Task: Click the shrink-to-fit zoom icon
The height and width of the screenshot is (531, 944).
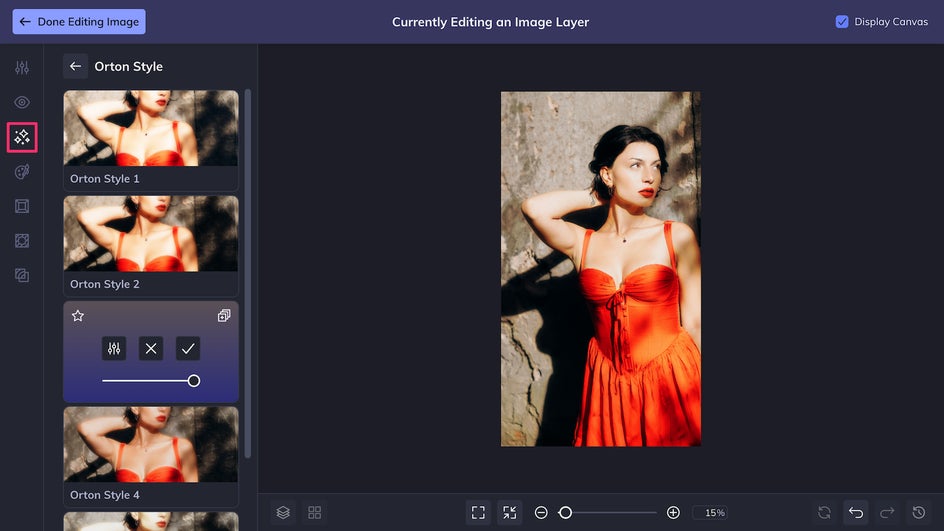Action: point(509,512)
